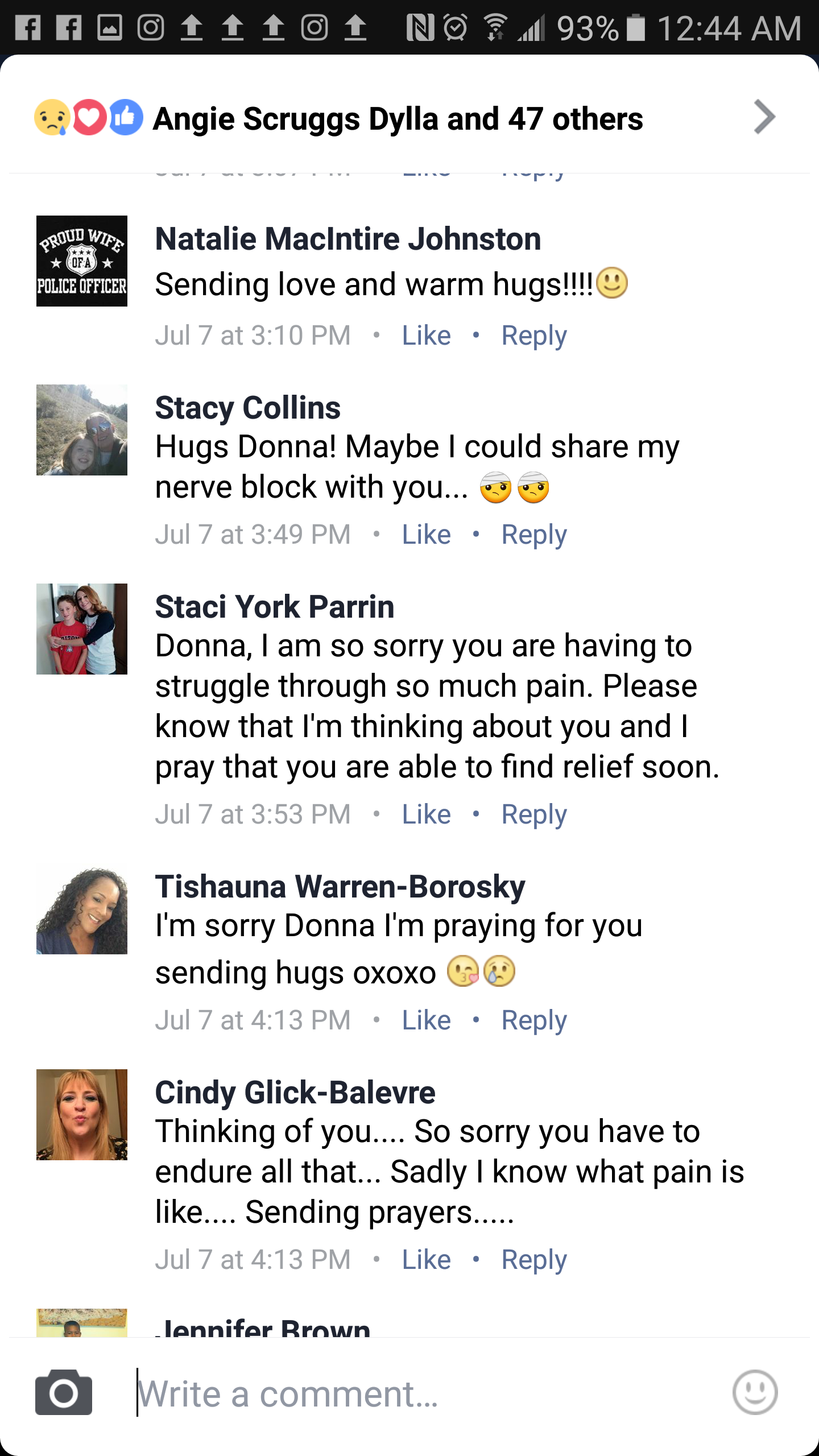Tap the blue thumbs-up reaction icon
Viewport: 819px width, 1456px height.
126,118
